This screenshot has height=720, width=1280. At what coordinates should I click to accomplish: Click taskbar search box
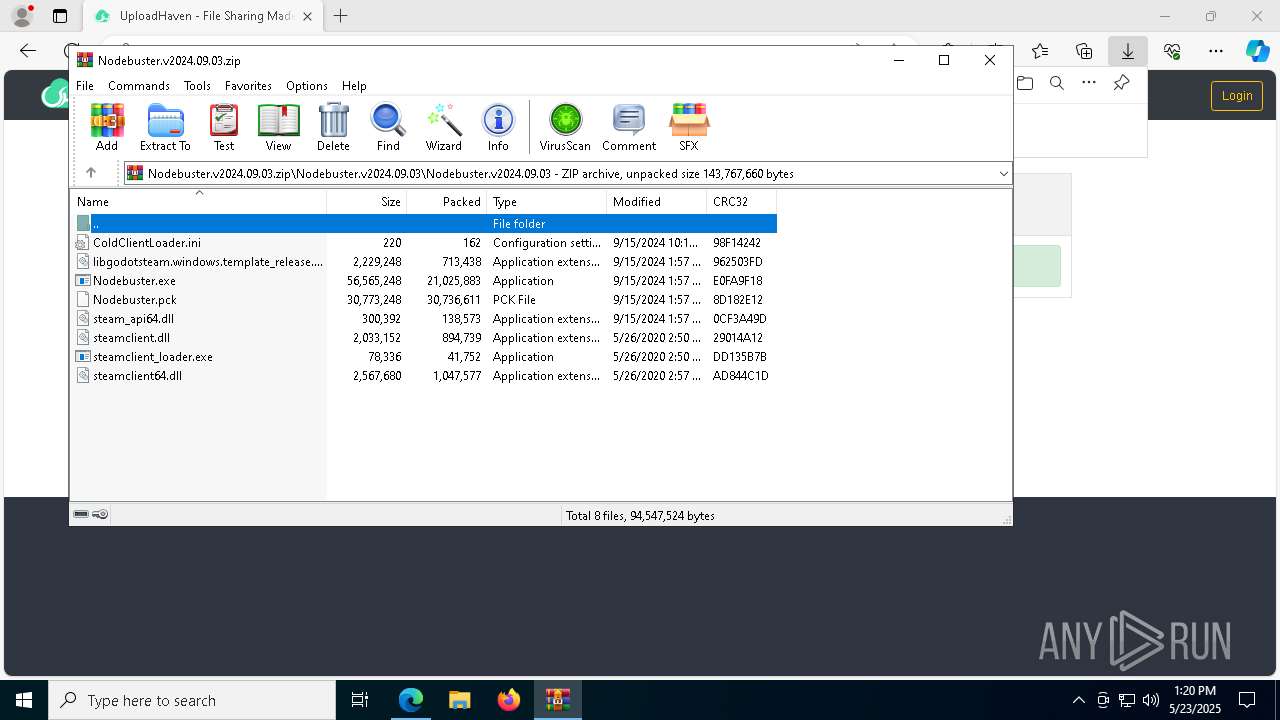point(192,700)
